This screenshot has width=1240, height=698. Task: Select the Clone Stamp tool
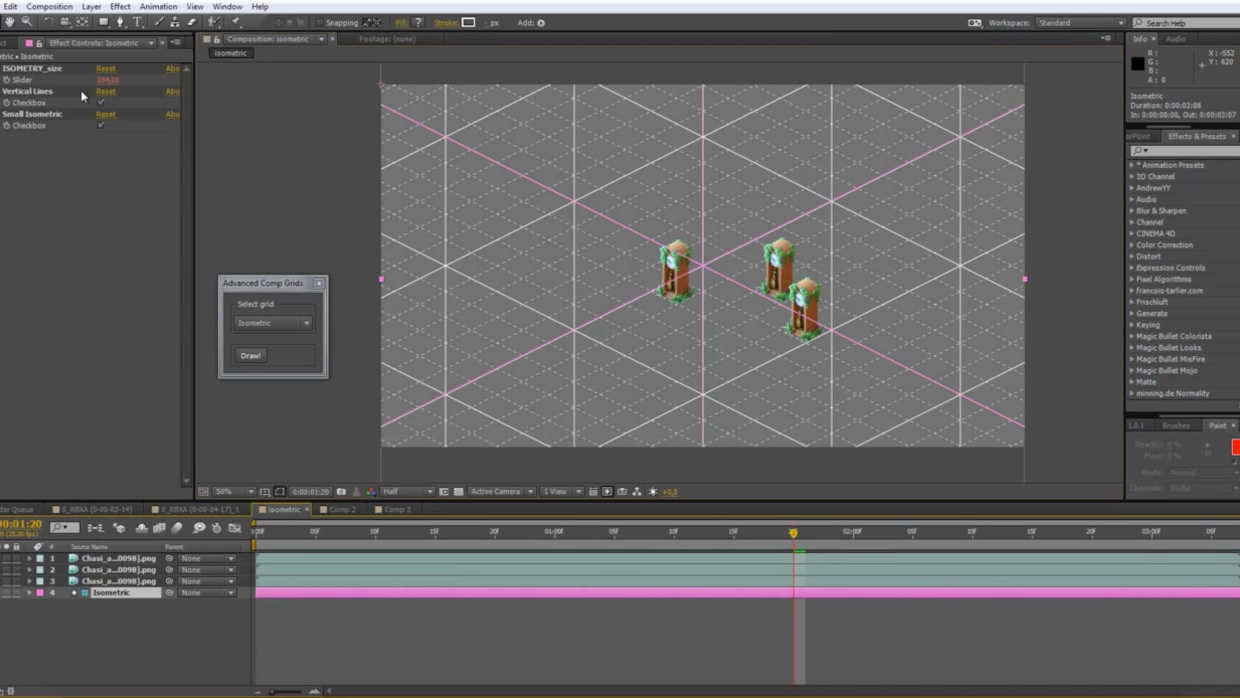tap(175, 22)
